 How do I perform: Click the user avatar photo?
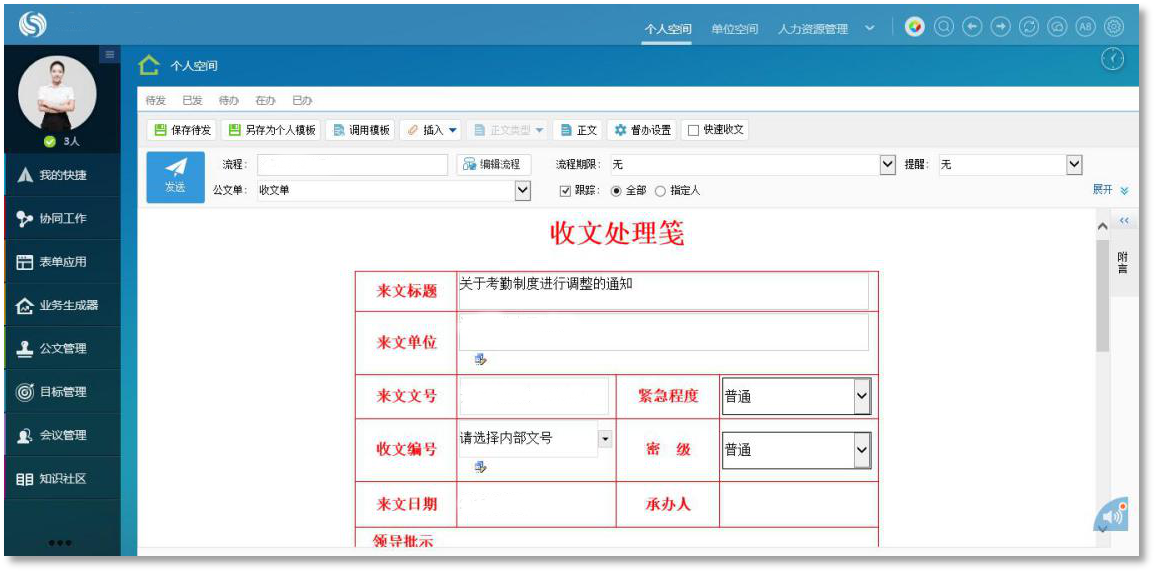tap(58, 94)
